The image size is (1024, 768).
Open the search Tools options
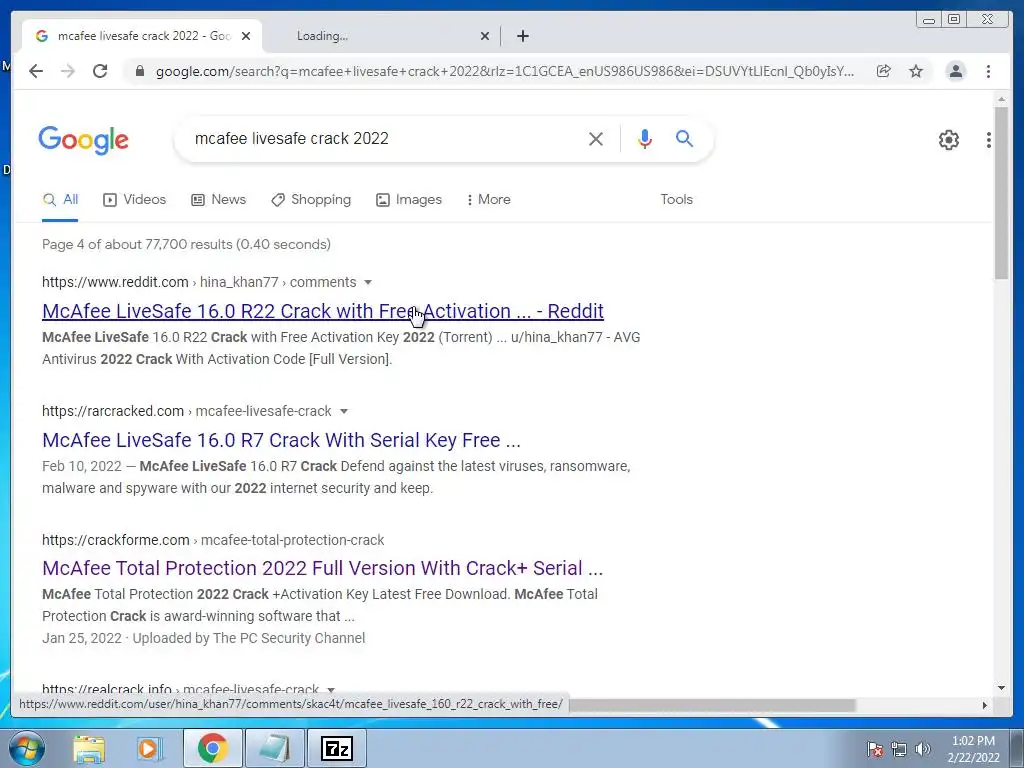pos(676,200)
